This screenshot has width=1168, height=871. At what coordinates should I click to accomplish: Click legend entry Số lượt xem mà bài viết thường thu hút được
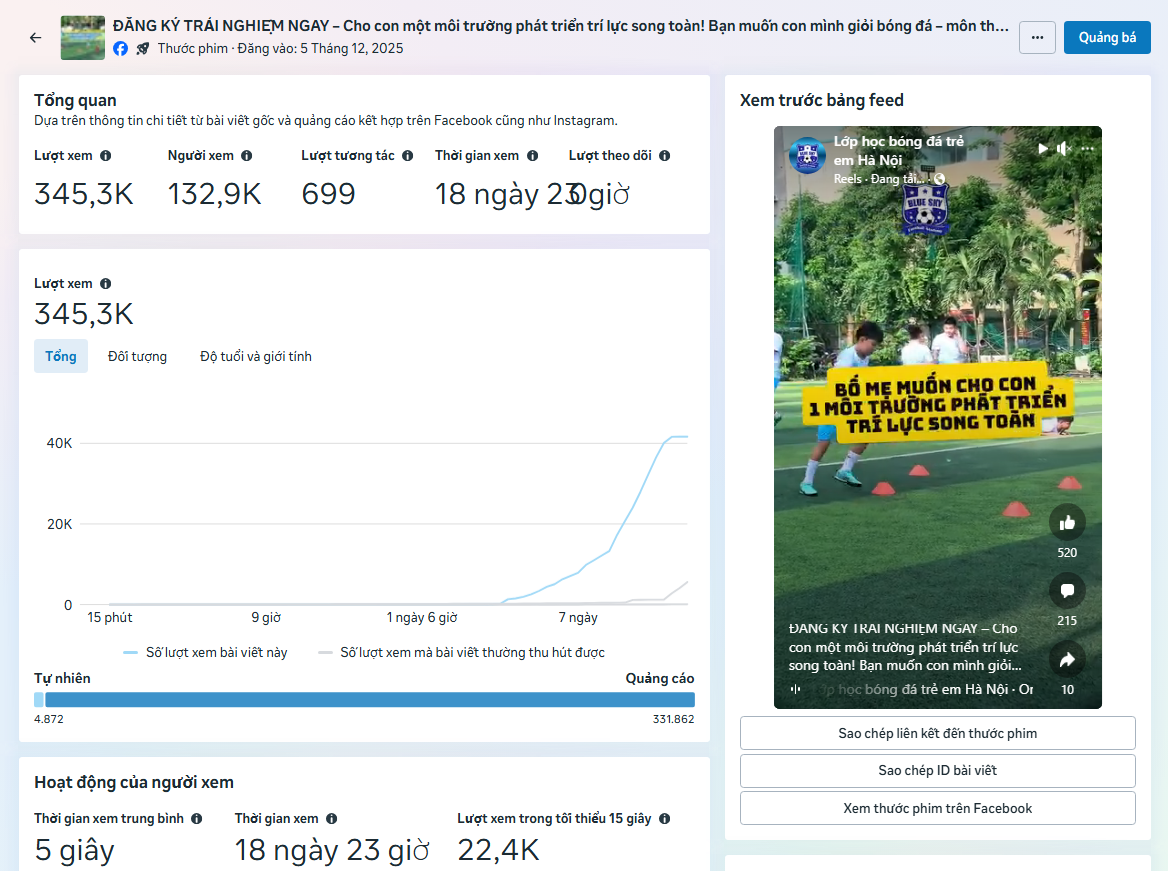462,653
